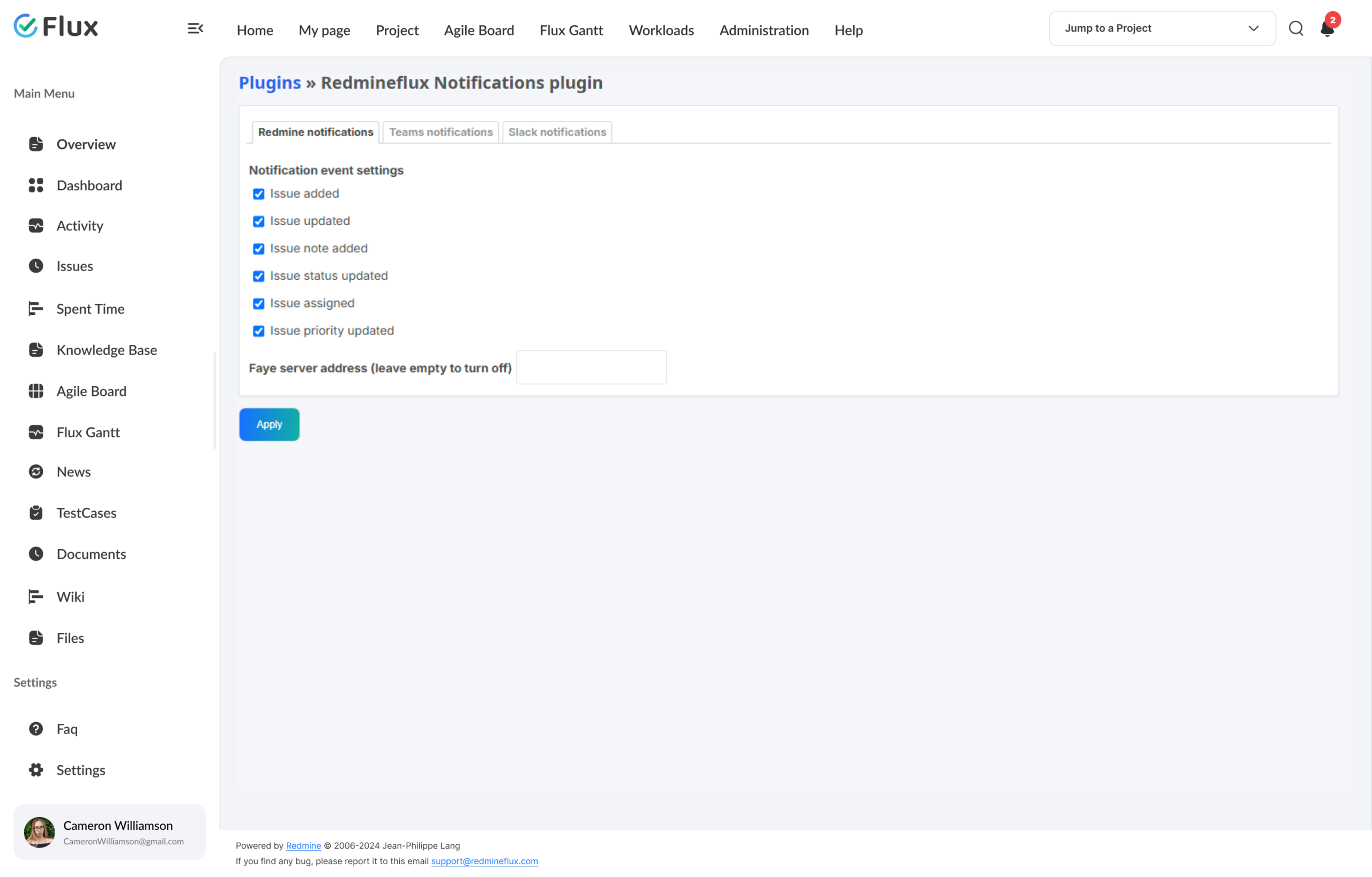Screen dimensions: 1372x877
Task: Open the Overview sidebar label
Action: [x=86, y=144]
